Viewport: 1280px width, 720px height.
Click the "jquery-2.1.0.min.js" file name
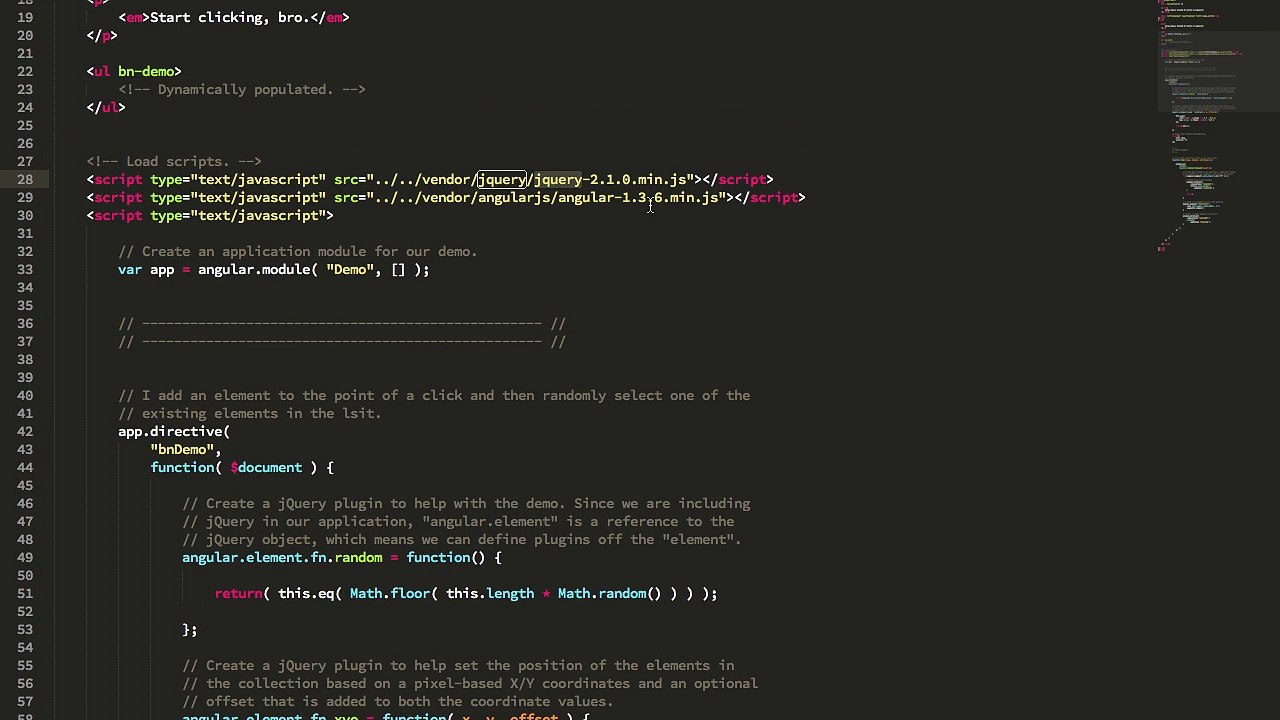click(x=610, y=180)
